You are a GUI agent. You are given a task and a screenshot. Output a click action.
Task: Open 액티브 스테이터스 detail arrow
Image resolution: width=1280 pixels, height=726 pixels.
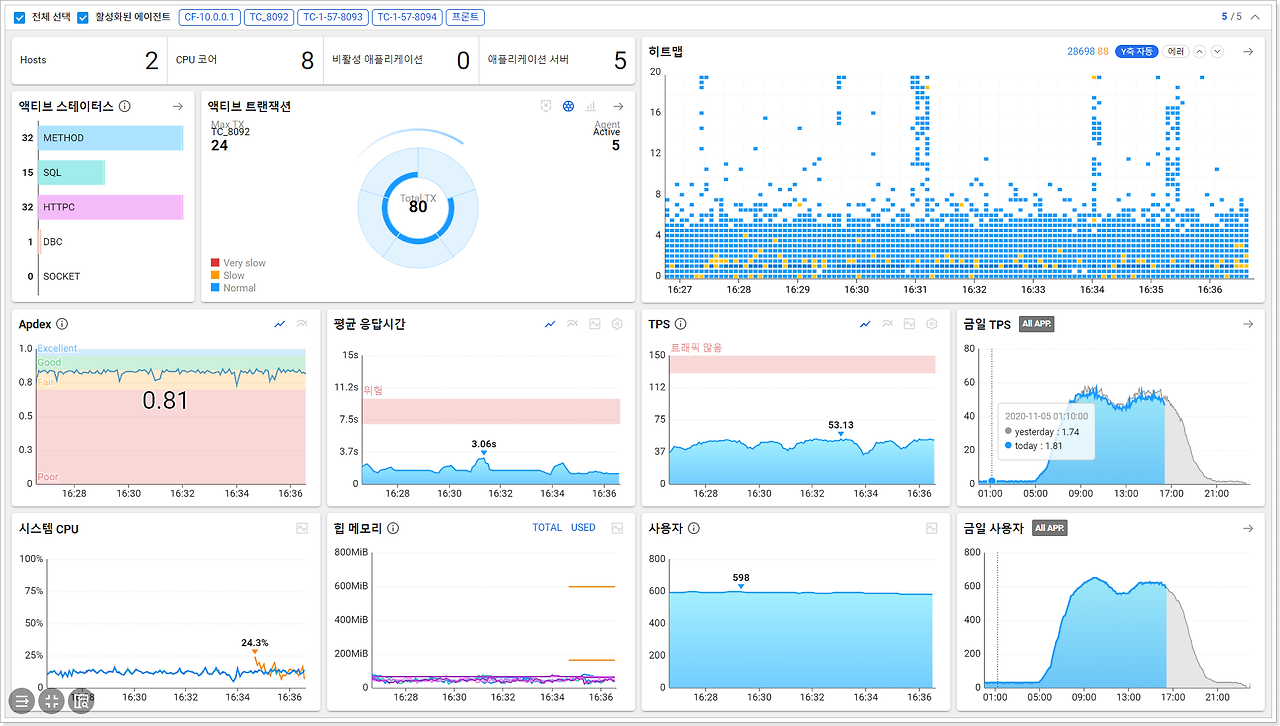(177, 106)
